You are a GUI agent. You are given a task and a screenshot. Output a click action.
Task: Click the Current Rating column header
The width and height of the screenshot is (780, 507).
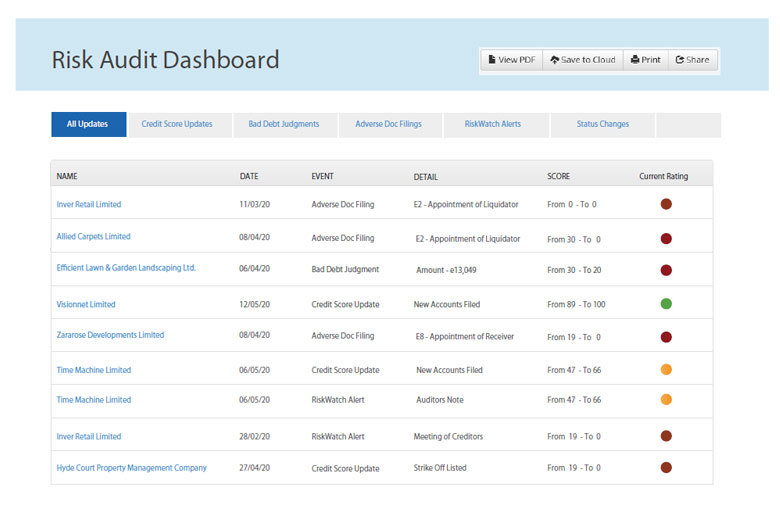664,176
